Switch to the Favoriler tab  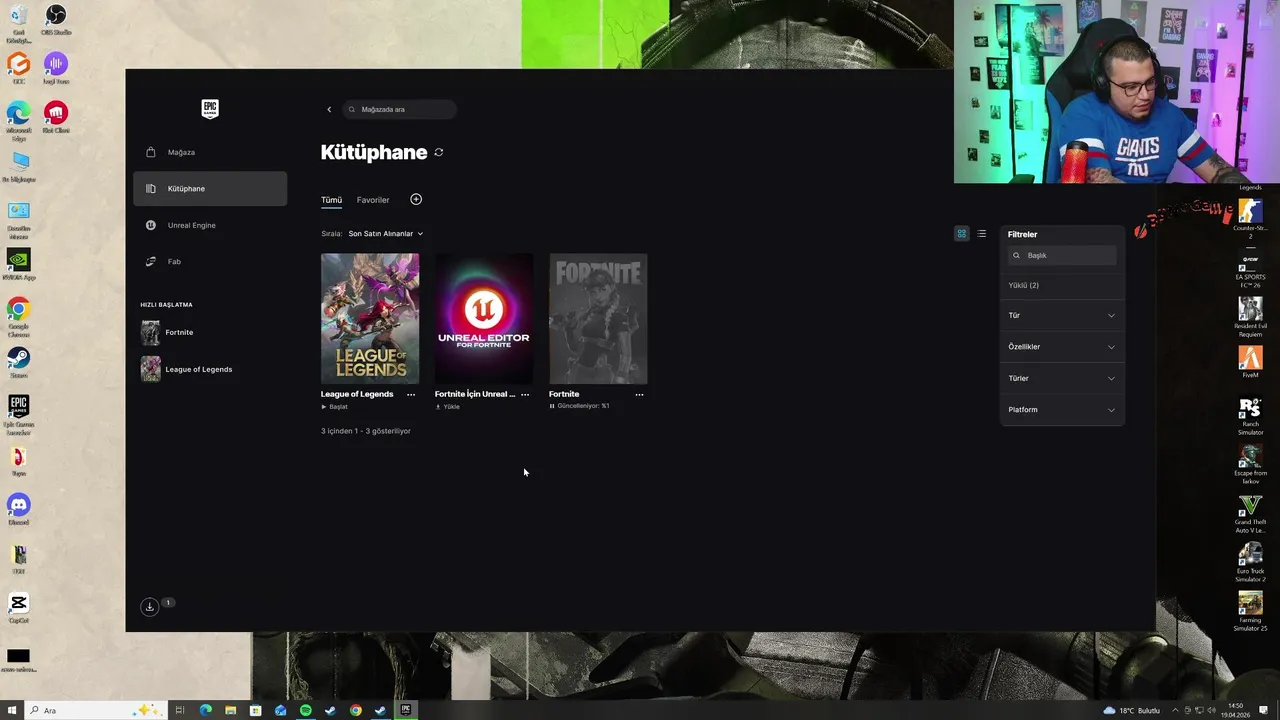click(373, 200)
